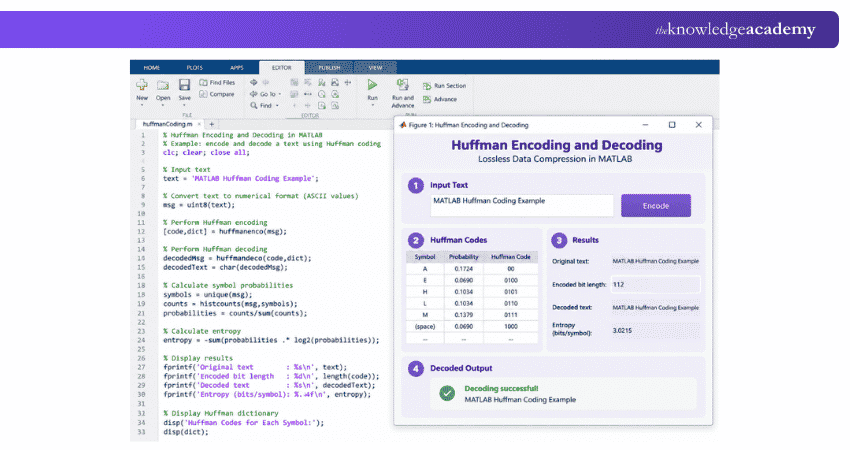Screen dimensions: 850x450
Task: Select Huffman code cell 00
Action: pos(511,268)
